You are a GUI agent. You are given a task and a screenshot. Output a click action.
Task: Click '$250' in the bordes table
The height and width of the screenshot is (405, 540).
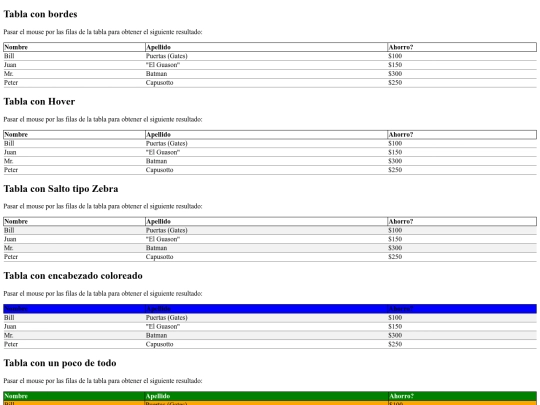[x=395, y=83]
